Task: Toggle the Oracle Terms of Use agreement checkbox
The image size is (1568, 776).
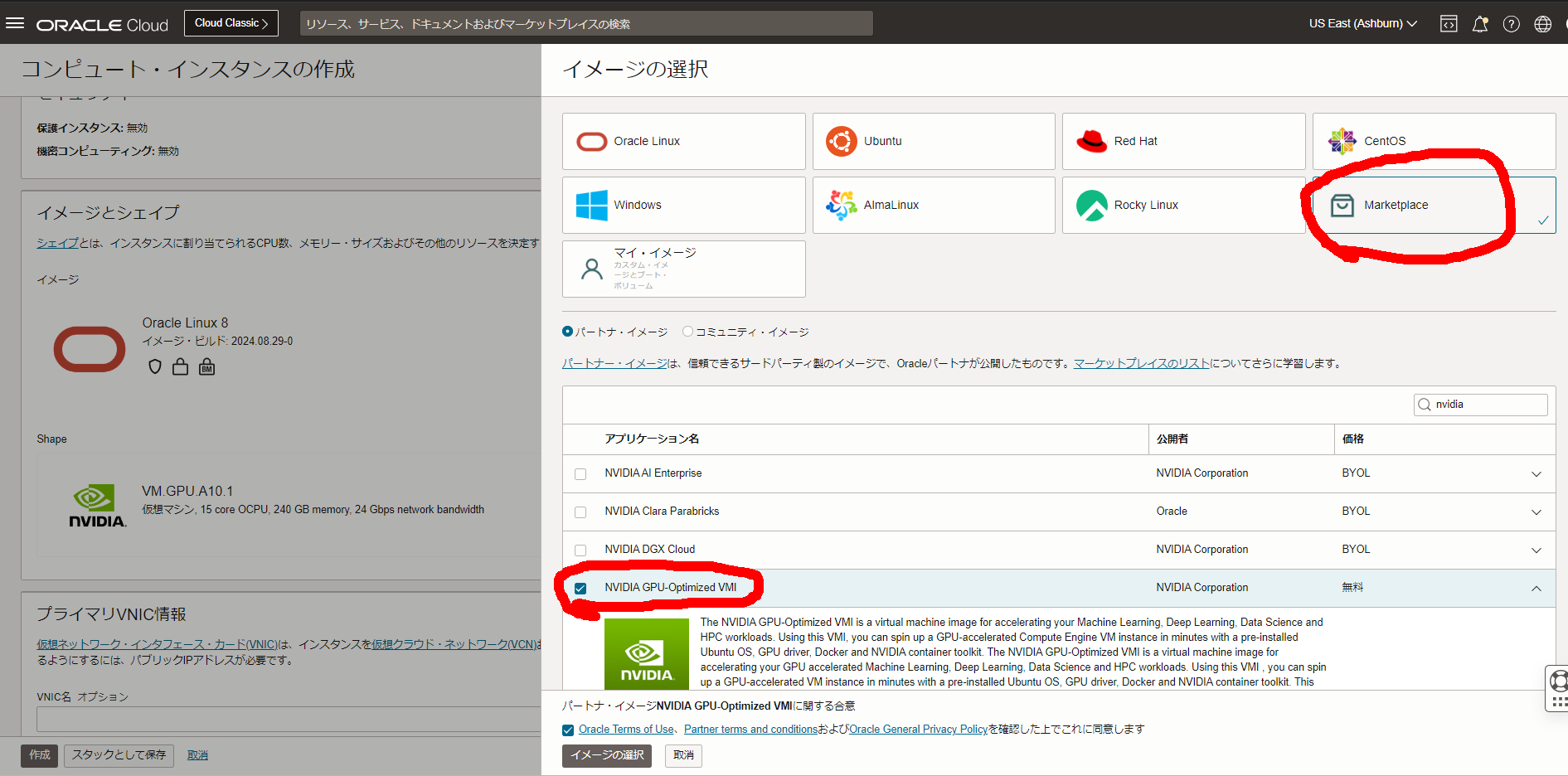Action: point(568,730)
